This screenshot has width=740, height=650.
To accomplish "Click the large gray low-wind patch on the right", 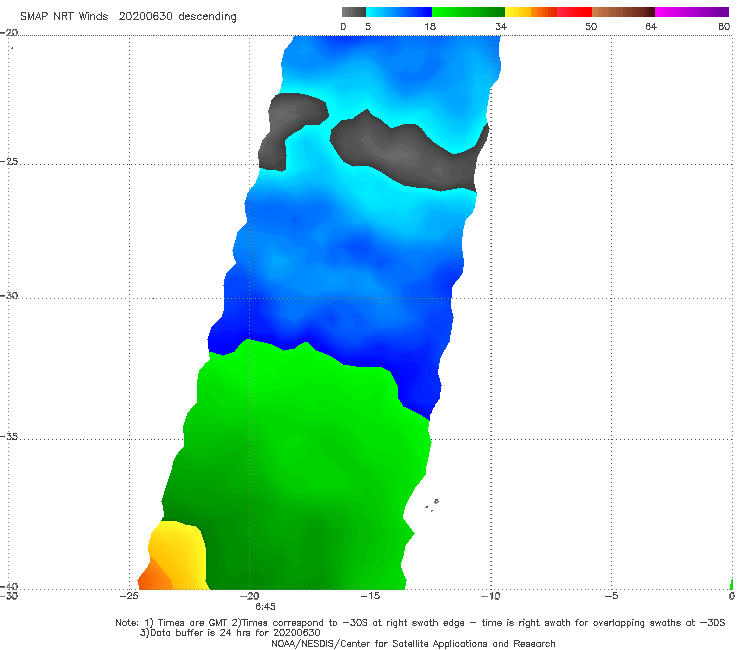I will point(411,153).
